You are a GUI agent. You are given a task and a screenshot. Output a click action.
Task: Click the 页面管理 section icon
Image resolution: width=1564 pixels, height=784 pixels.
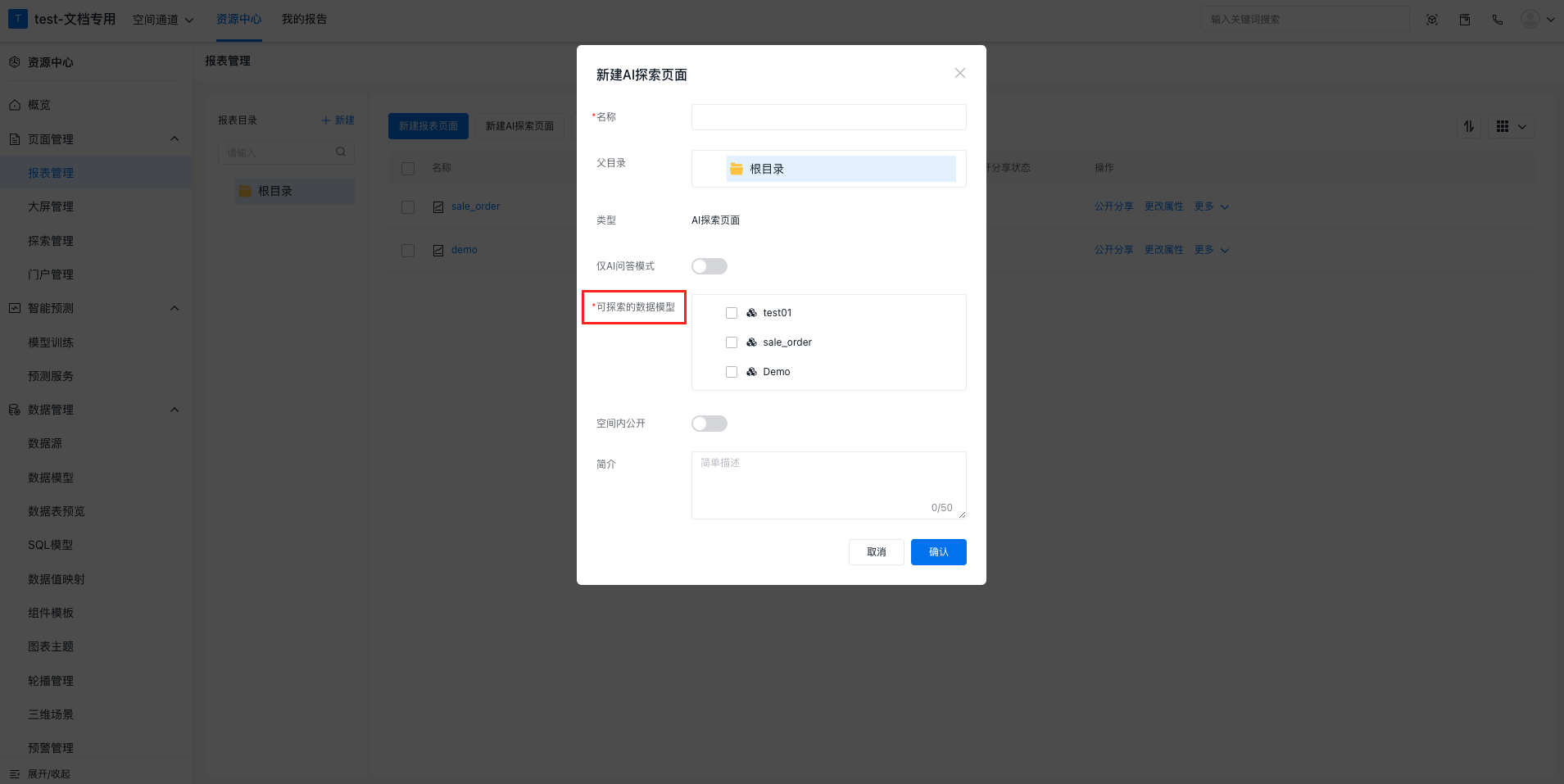[x=15, y=139]
